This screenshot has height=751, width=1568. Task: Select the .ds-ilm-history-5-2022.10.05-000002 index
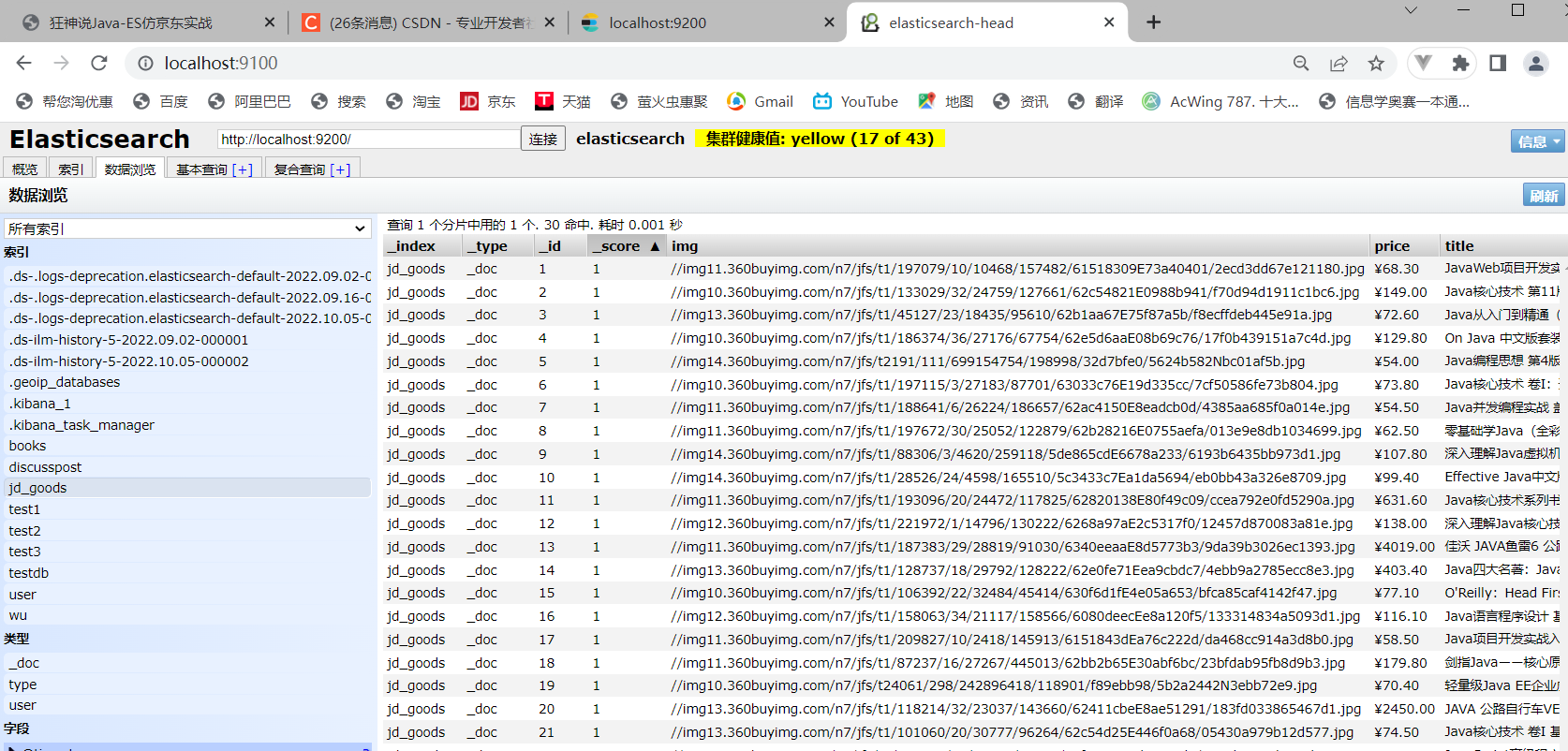[x=187, y=361]
